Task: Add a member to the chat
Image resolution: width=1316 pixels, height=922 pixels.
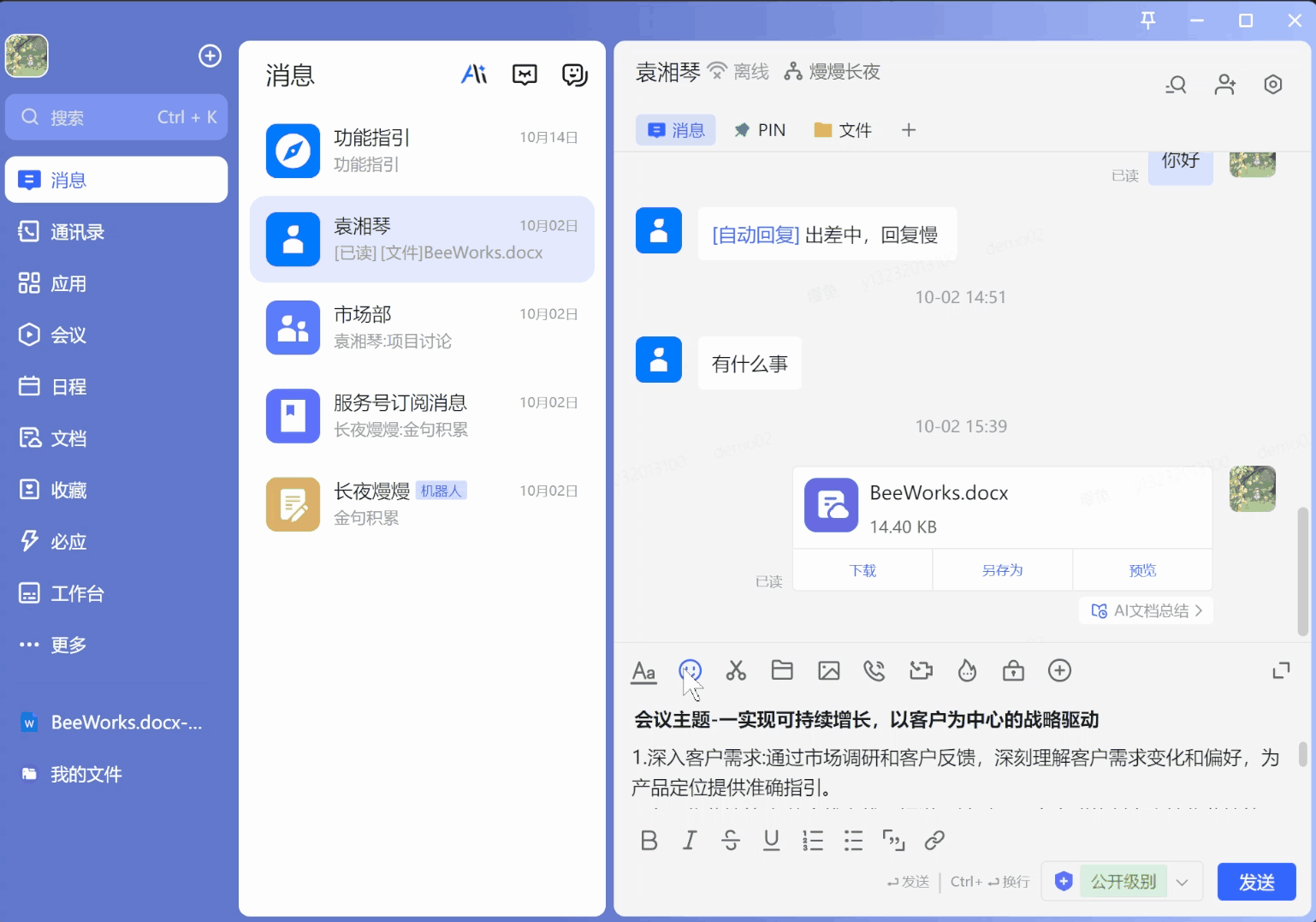Action: point(1225,84)
